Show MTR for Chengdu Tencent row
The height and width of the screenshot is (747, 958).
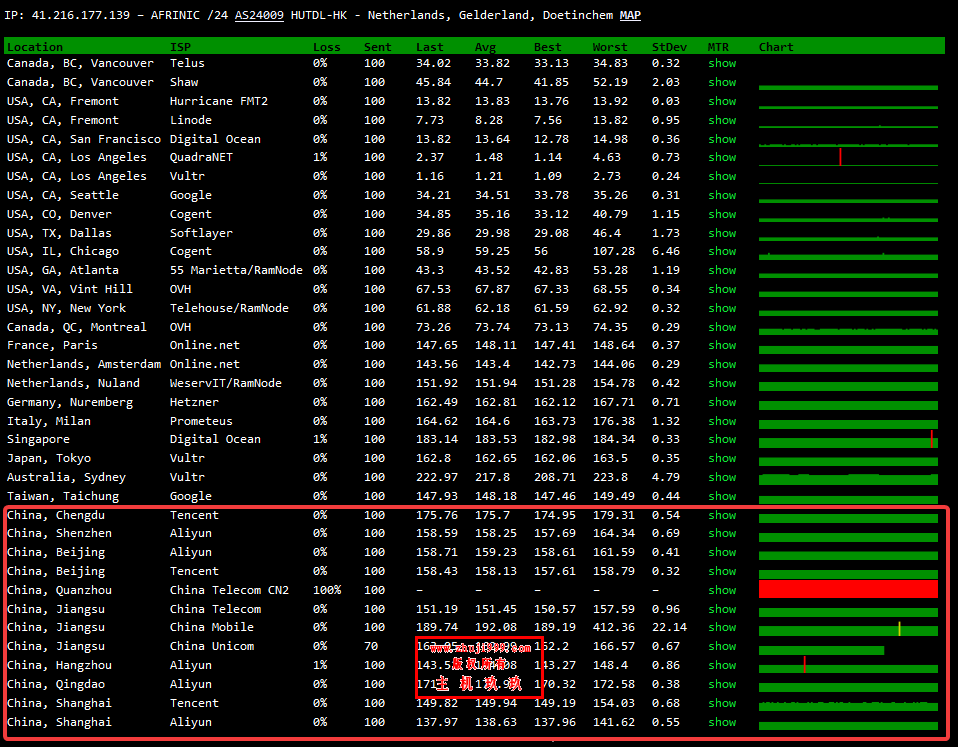coord(722,515)
